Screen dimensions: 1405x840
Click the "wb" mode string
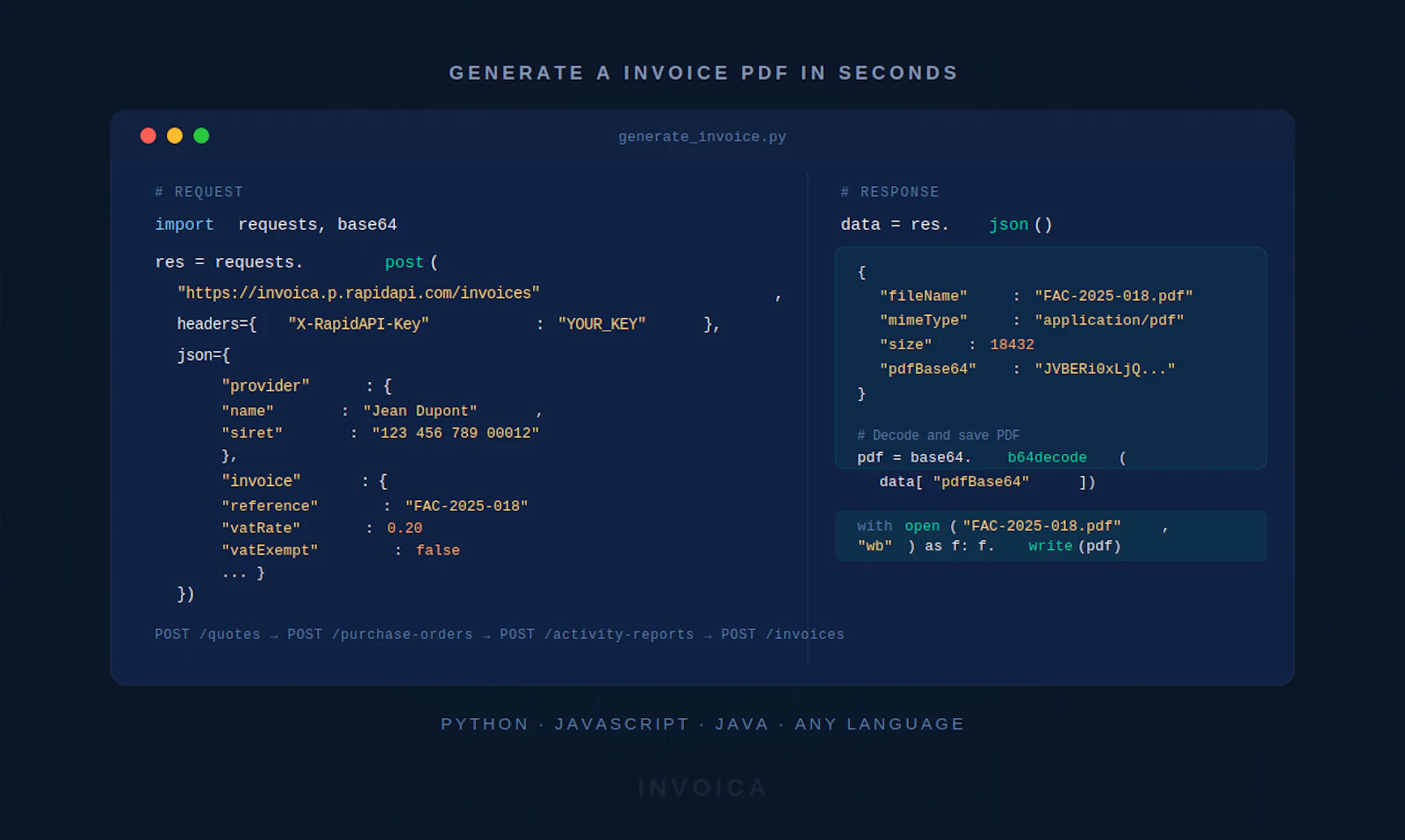point(875,546)
